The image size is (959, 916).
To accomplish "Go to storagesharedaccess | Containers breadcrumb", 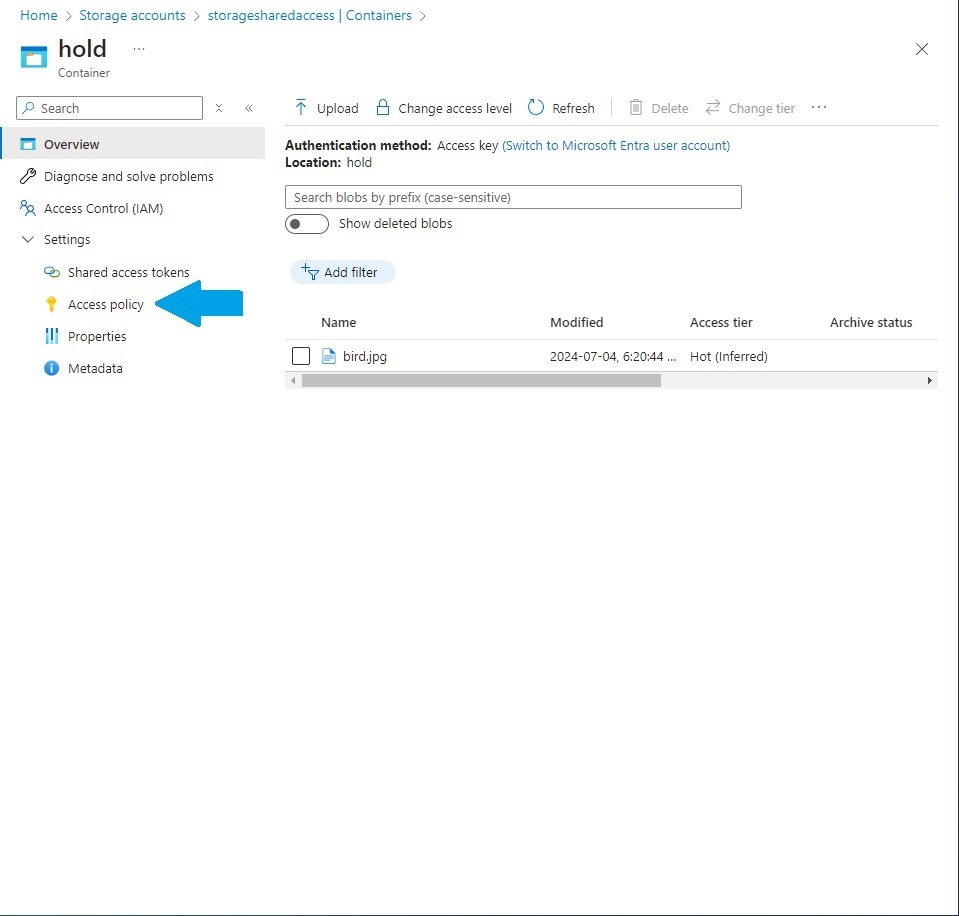I will pyautogui.click(x=309, y=15).
